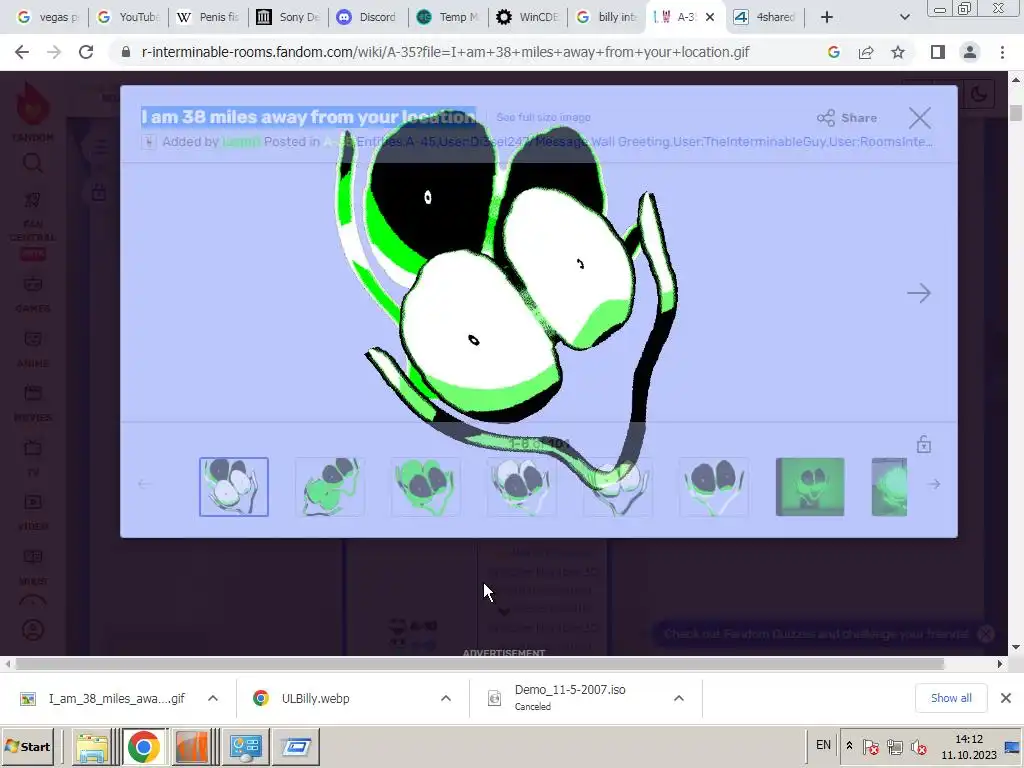Open Video in Fandom sidebar
The height and width of the screenshot is (768, 1024).
(33, 512)
